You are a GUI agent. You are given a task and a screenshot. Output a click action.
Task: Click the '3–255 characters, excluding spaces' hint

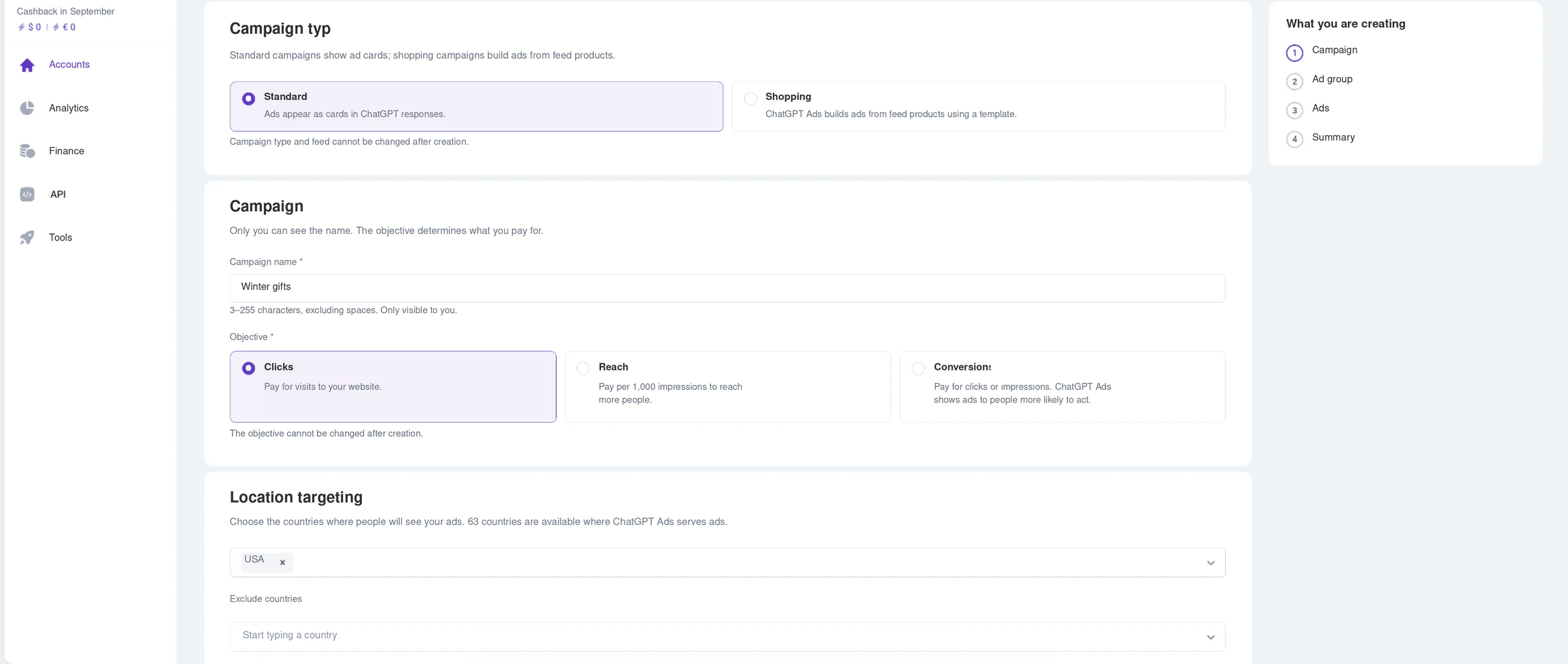click(343, 310)
